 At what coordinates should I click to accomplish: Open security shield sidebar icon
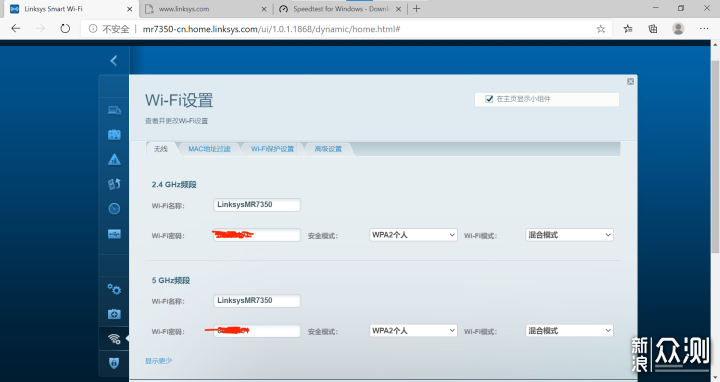(x=114, y=363)
